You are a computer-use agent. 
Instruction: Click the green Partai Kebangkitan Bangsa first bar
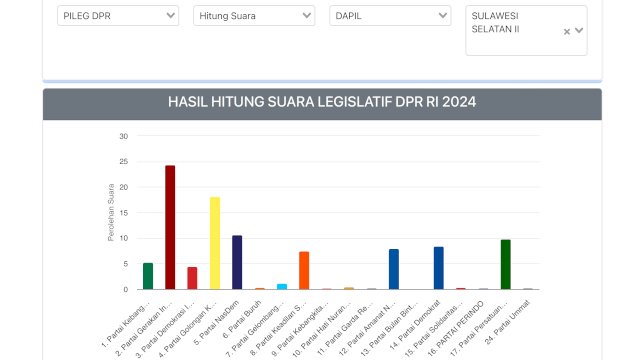click(148, 276)
